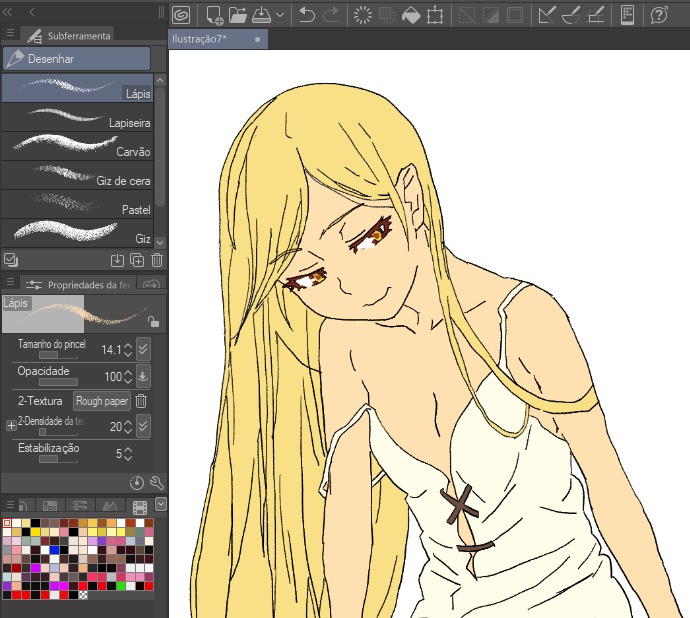Open sub tool detail wrench icon
Image resolution: width=690 pixels, height=618 pixels.
(x=157, y=483)
